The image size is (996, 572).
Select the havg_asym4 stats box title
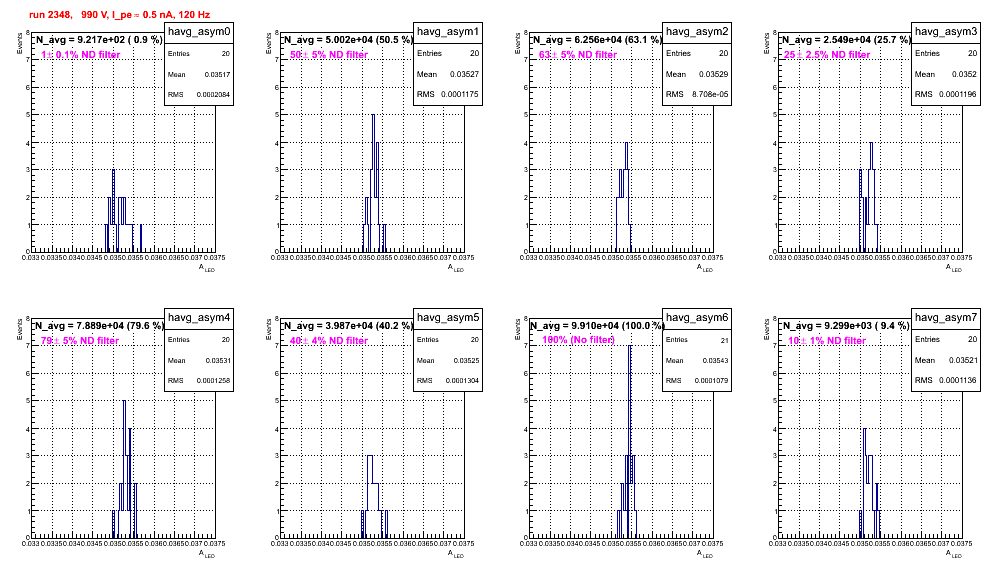click(199, 317)
